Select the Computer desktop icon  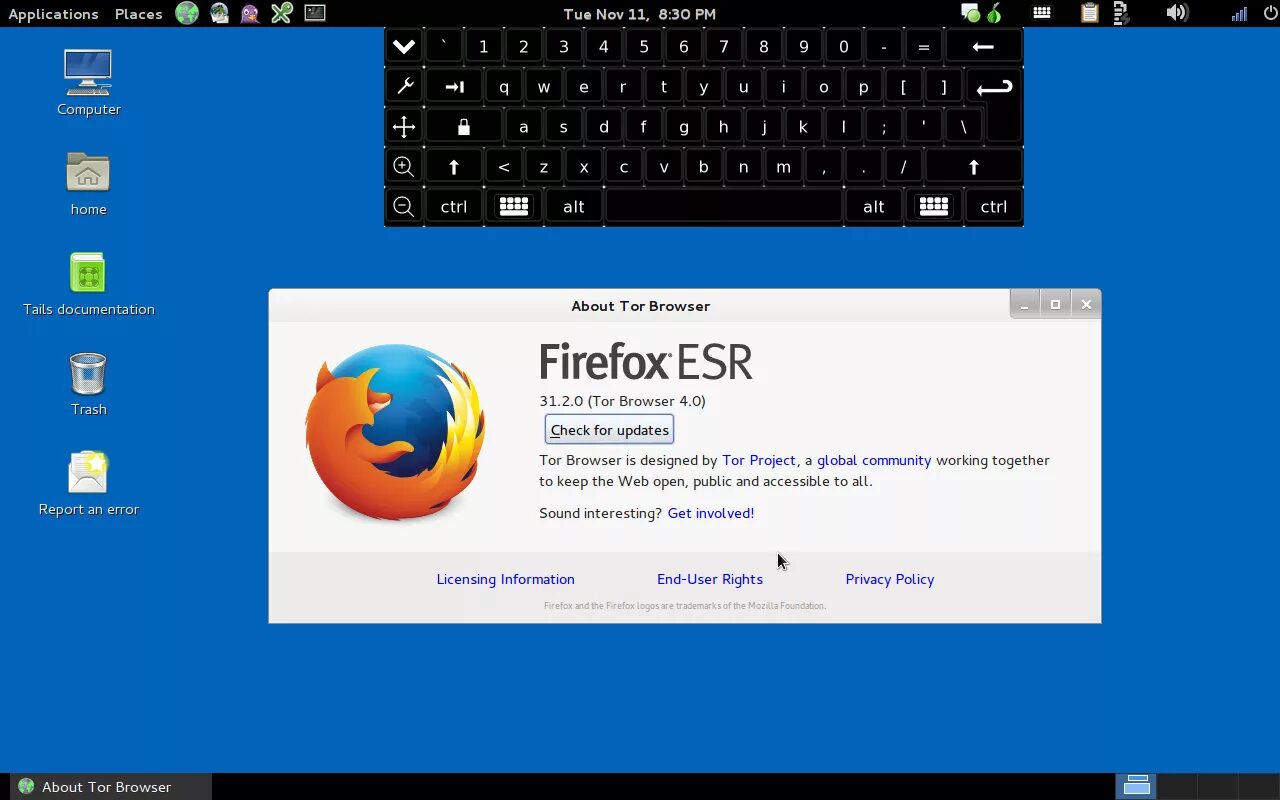point(88,82)
